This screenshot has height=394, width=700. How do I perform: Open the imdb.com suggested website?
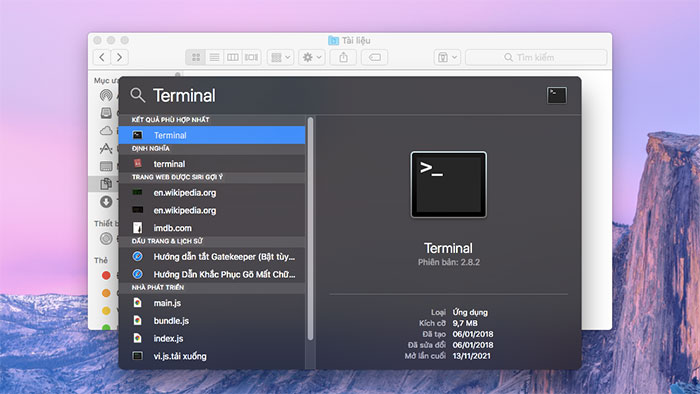212,228
